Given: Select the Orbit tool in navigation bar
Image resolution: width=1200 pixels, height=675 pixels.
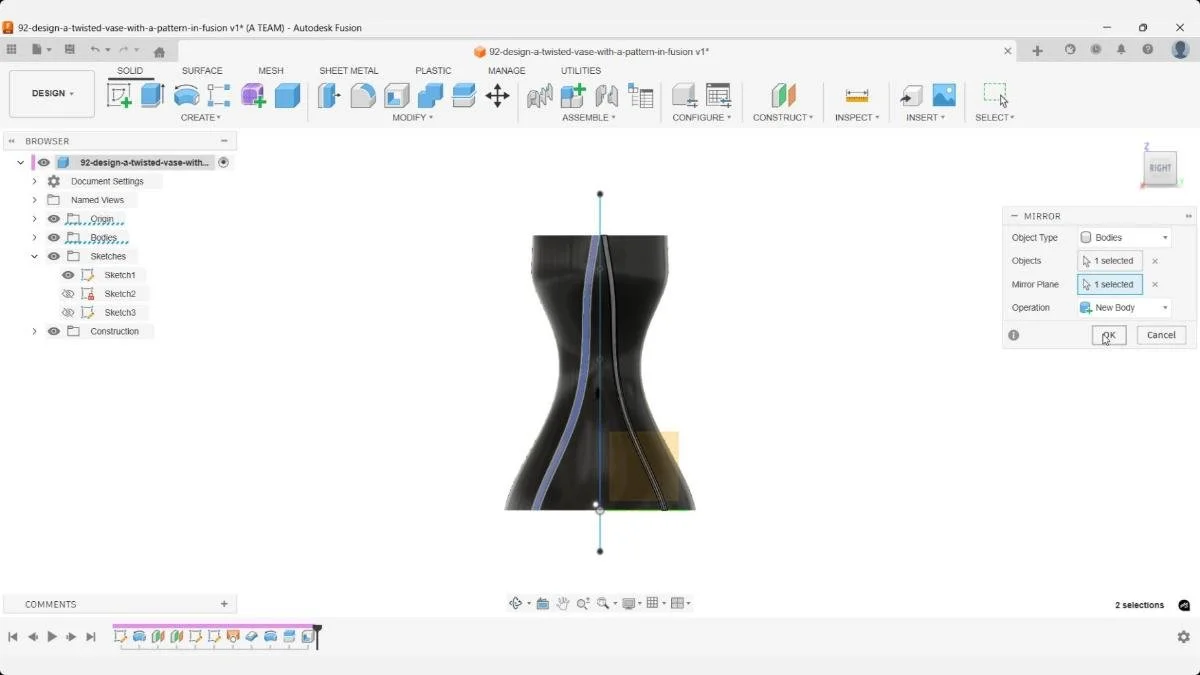Looking at the screenshot, I should (517, 603).
